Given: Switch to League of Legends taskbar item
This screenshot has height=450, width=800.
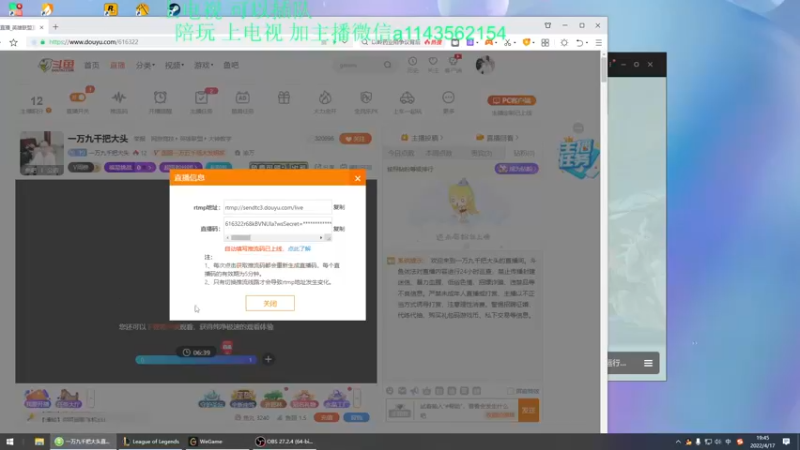Looking at the screenshot, I should click(151, 441).
